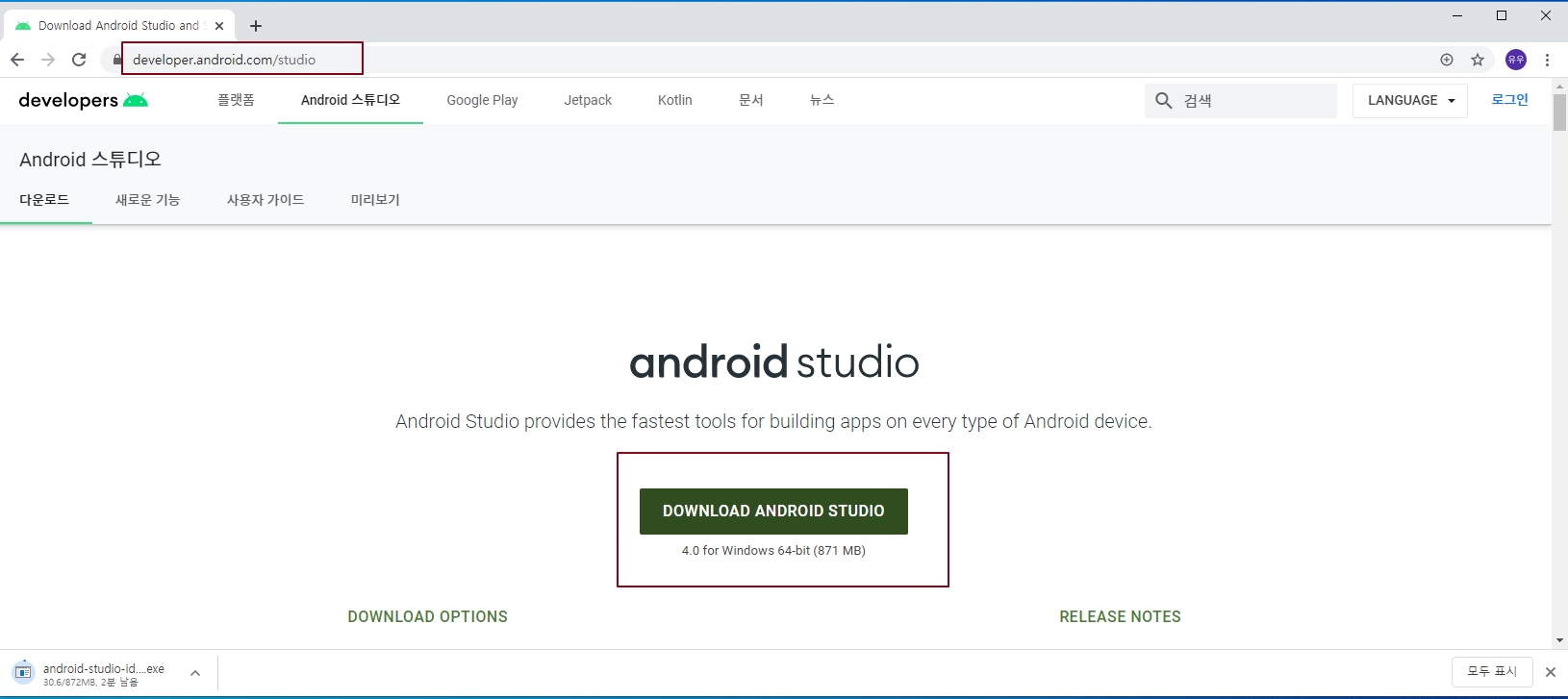Open the Google Play nav item
The height and width of the screenshot is (699, 1568).
[482, 100]
